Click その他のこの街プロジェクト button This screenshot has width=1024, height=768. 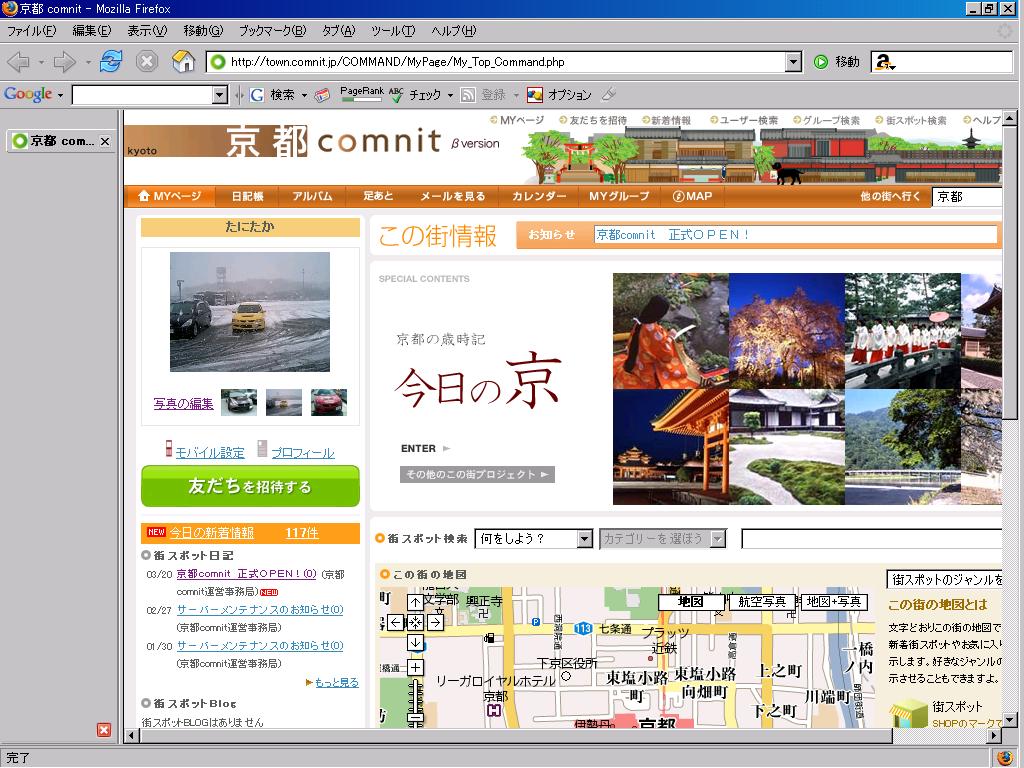(x=477, y=474)
